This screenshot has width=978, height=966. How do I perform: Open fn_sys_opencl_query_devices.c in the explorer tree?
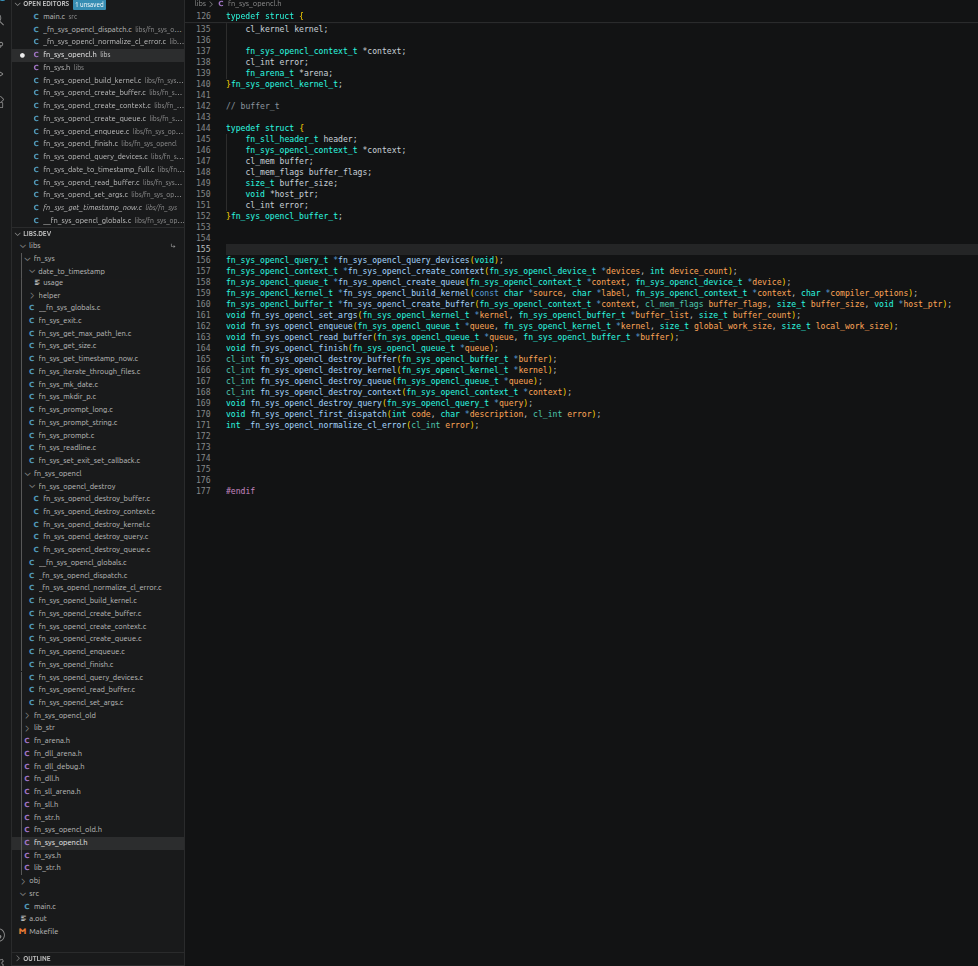[x=90, y=677]
